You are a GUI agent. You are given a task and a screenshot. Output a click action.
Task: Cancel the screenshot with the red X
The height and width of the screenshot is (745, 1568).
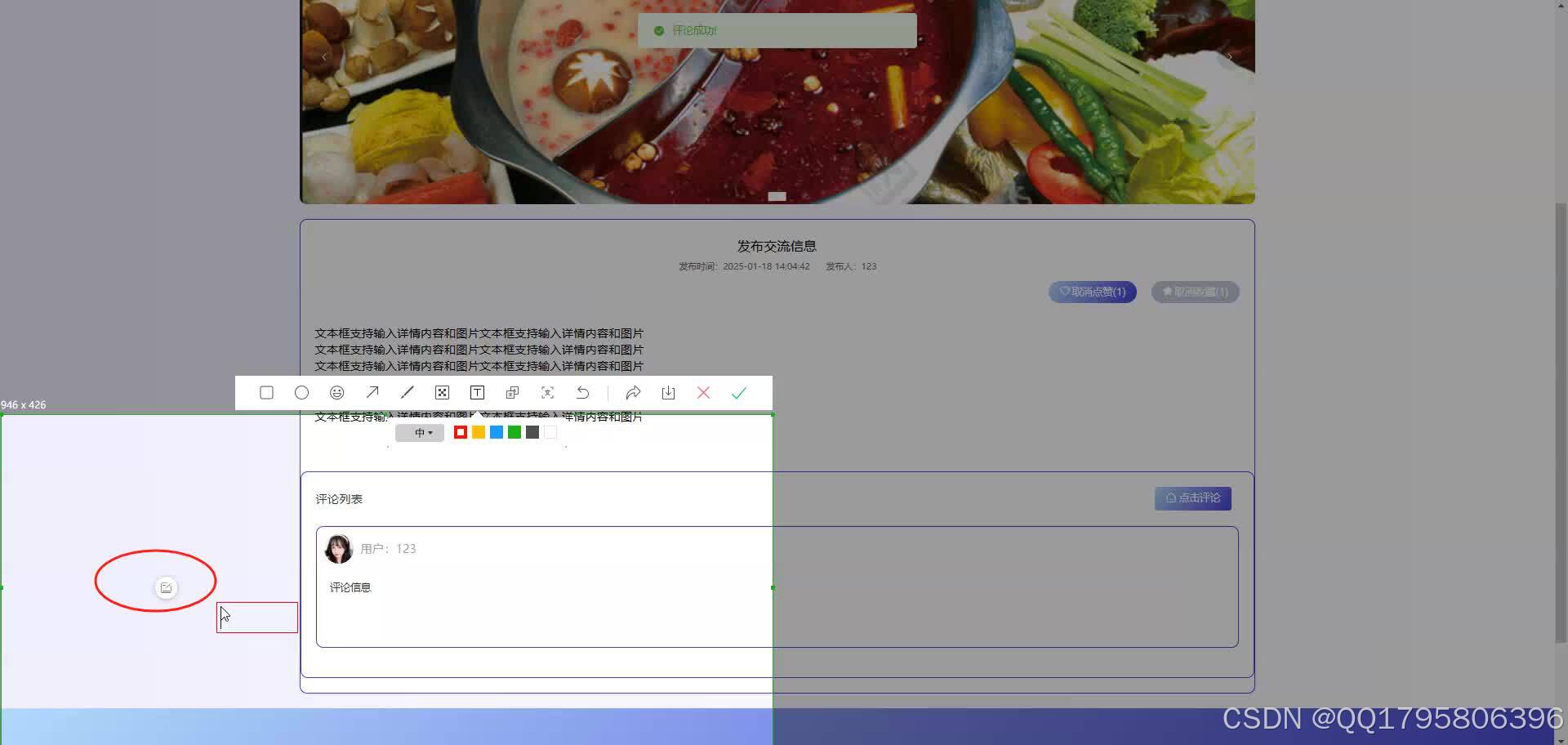point(703,392)
